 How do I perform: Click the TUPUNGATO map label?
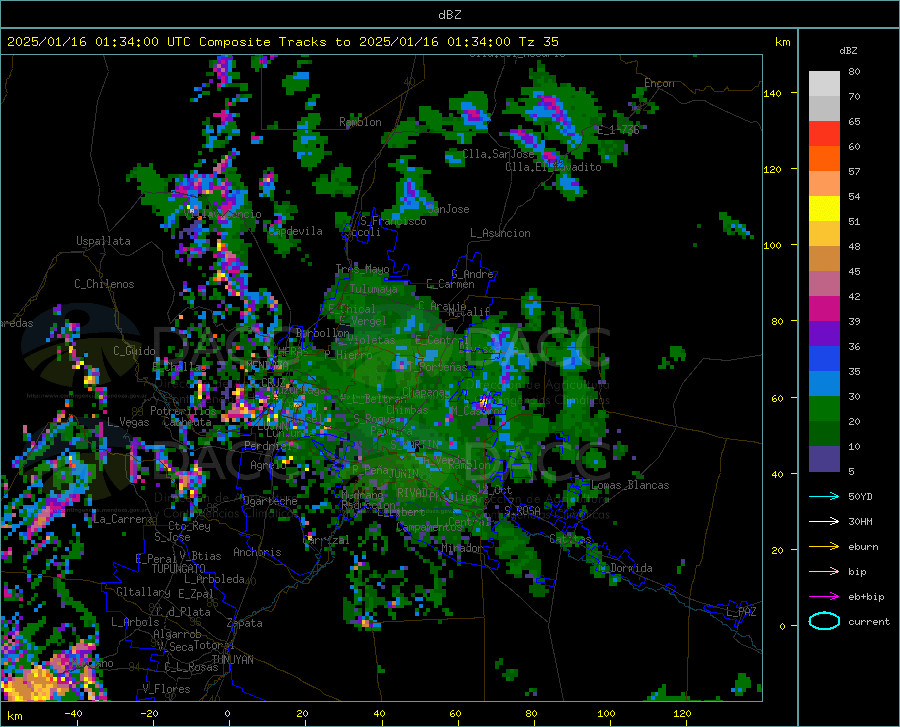(x=179, y=569)
